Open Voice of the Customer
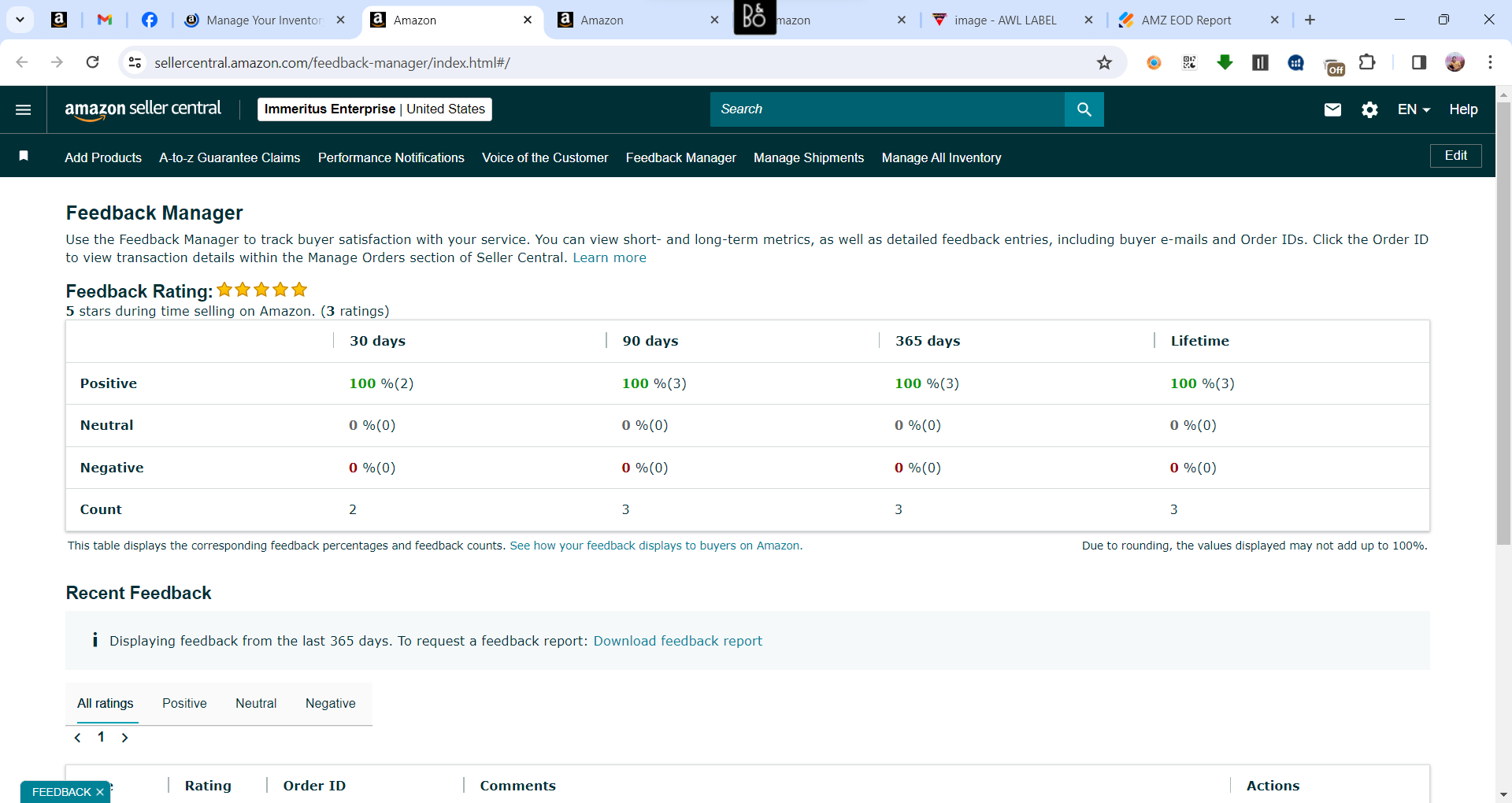1512x803 pixels. (545, 157)
